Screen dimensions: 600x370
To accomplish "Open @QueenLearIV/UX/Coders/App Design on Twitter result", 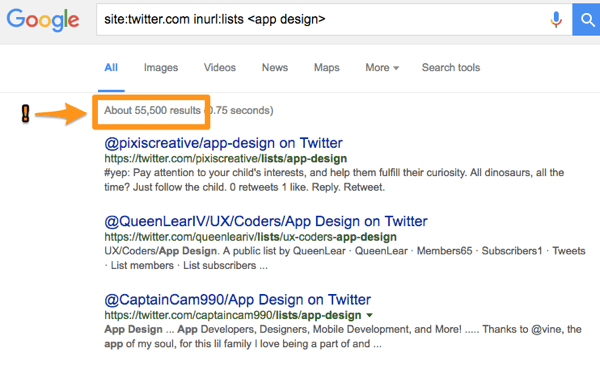I will [x=266, y=221].
